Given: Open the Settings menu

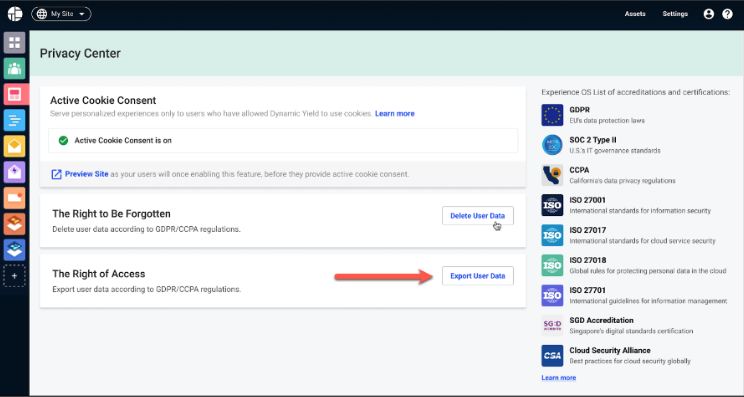Looking at the screenshot, I should pos(675,14).
